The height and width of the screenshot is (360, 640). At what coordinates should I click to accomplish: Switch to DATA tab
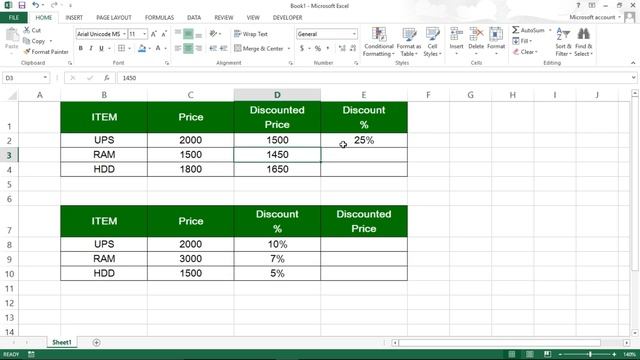(194, 18)
